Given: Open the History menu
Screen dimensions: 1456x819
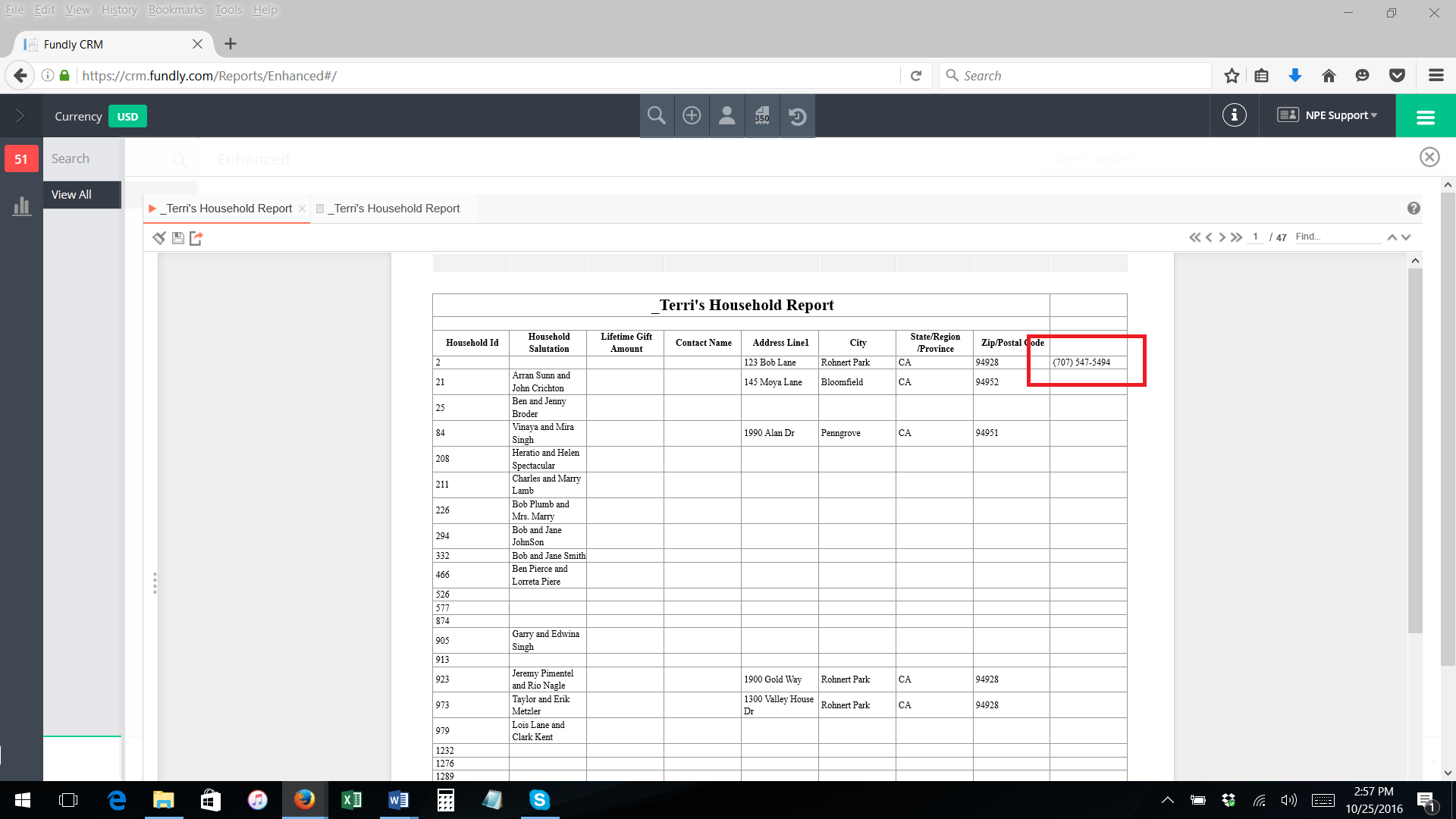Looking at the screenshot, I should tap(120, 10).
